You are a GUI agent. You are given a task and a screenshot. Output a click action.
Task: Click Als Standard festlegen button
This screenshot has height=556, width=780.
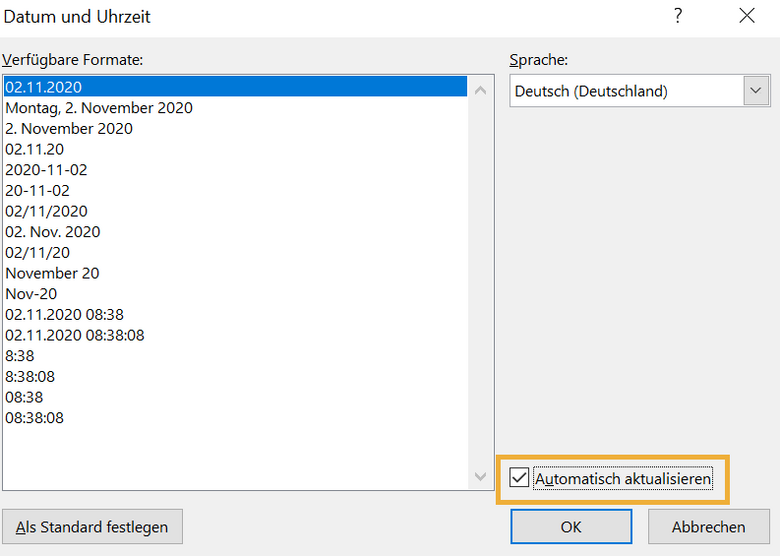[x=92, y=527]
